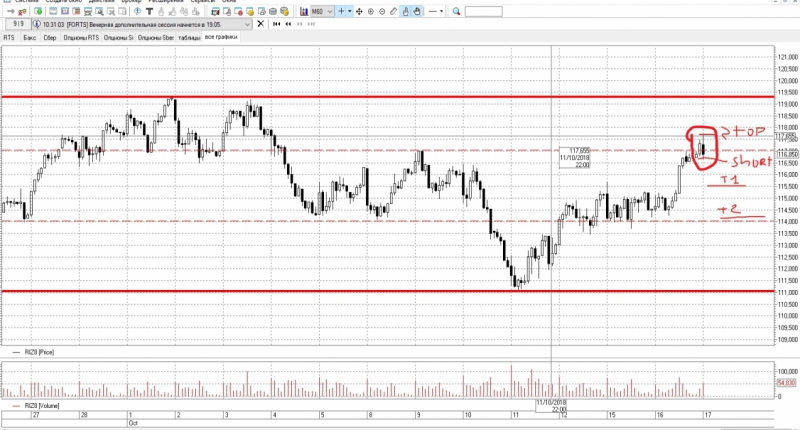The image size is (800, 430).
Task: Expand the cursor type dropdown arrow
Action: point(349,11)
